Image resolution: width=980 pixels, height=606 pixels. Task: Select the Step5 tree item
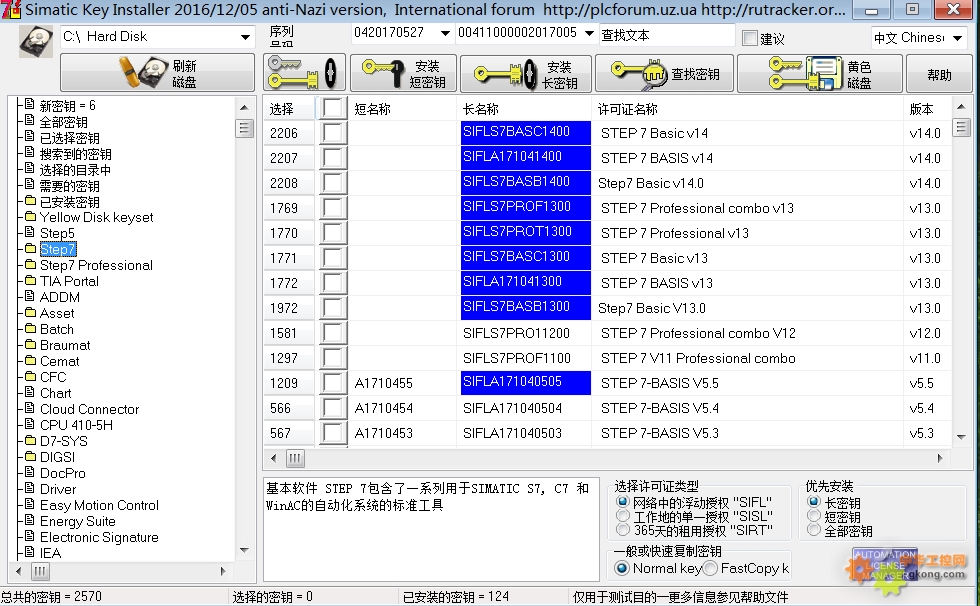[x=57, y=233]
